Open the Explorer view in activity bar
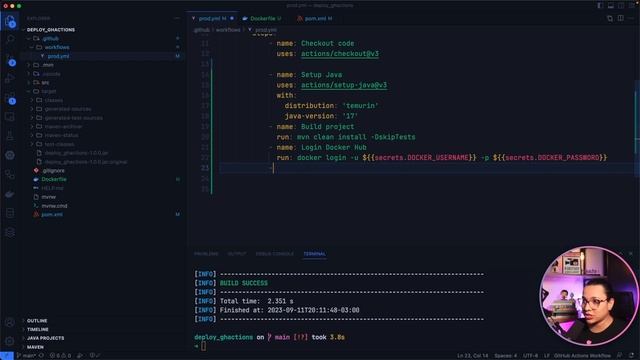 (10, 20)
